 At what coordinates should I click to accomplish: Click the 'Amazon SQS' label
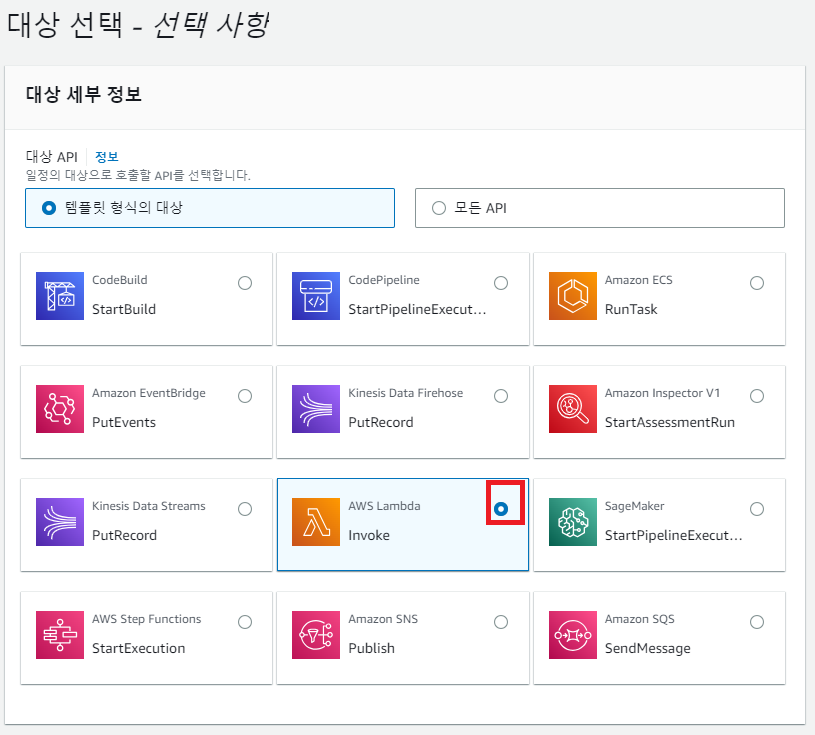tap(639, 619)
